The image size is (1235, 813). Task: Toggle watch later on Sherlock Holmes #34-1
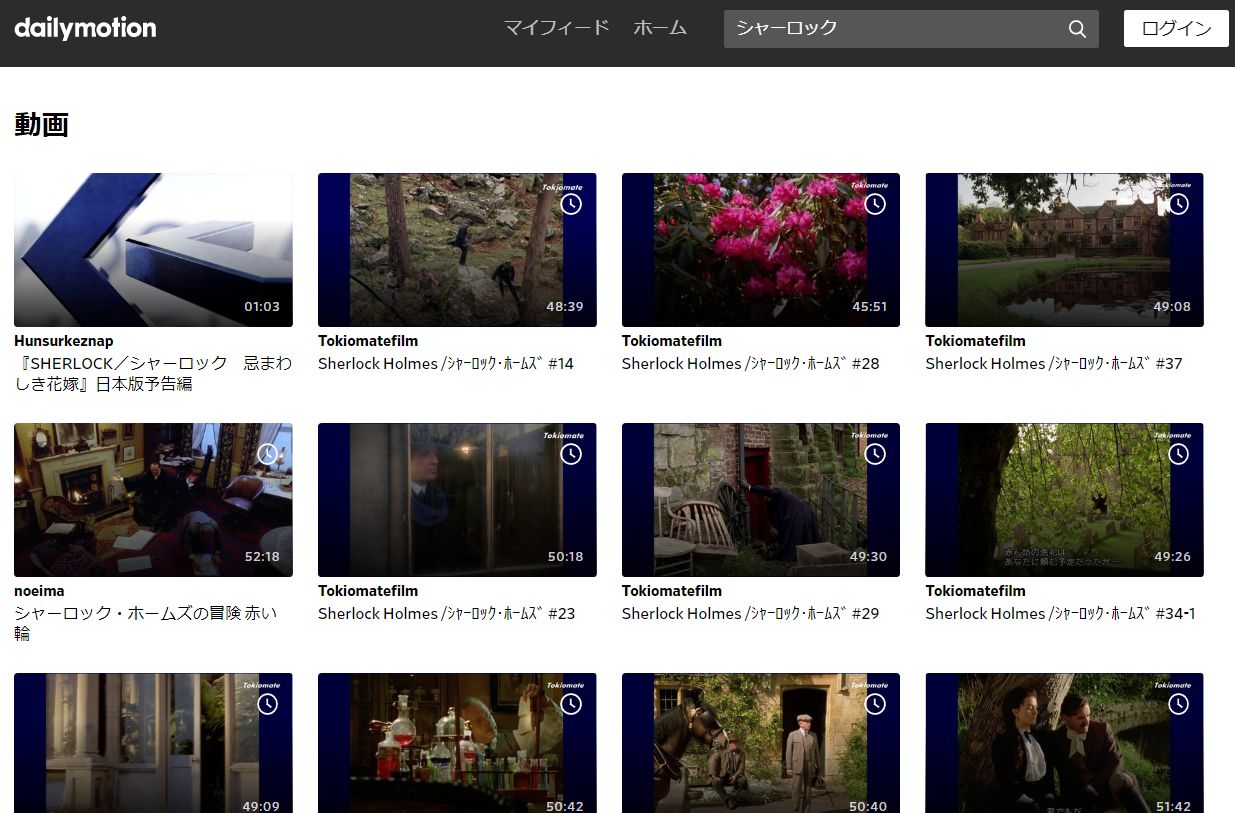click(1179, 454)
